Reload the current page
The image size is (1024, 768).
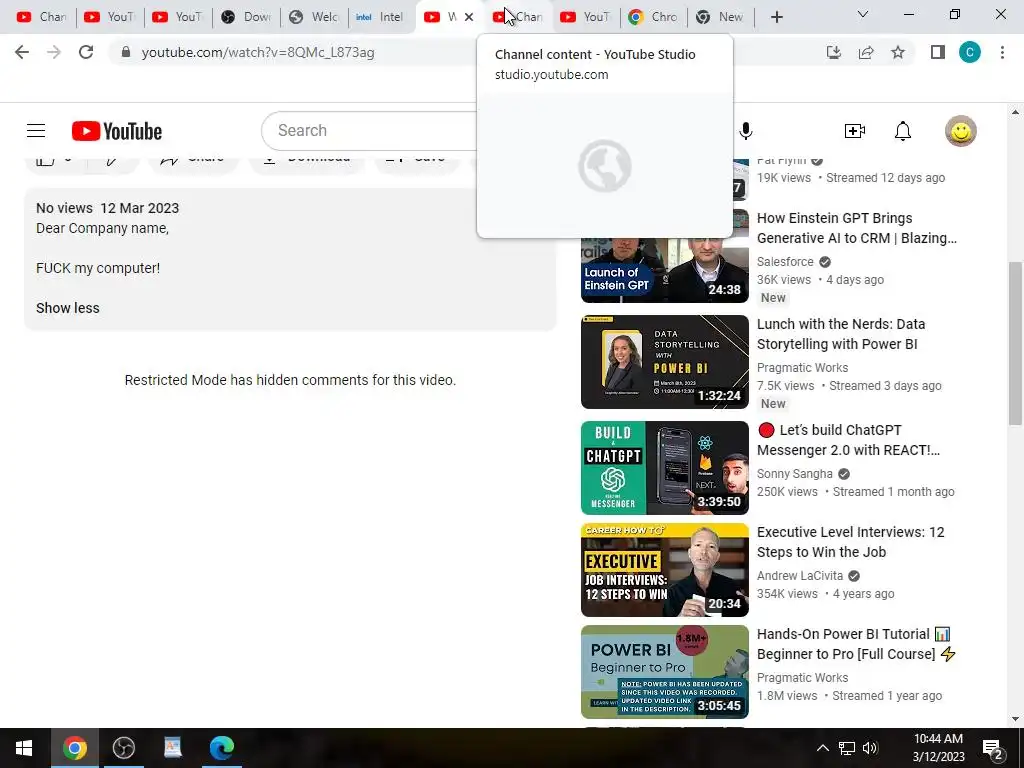click(x=86, y=52)
